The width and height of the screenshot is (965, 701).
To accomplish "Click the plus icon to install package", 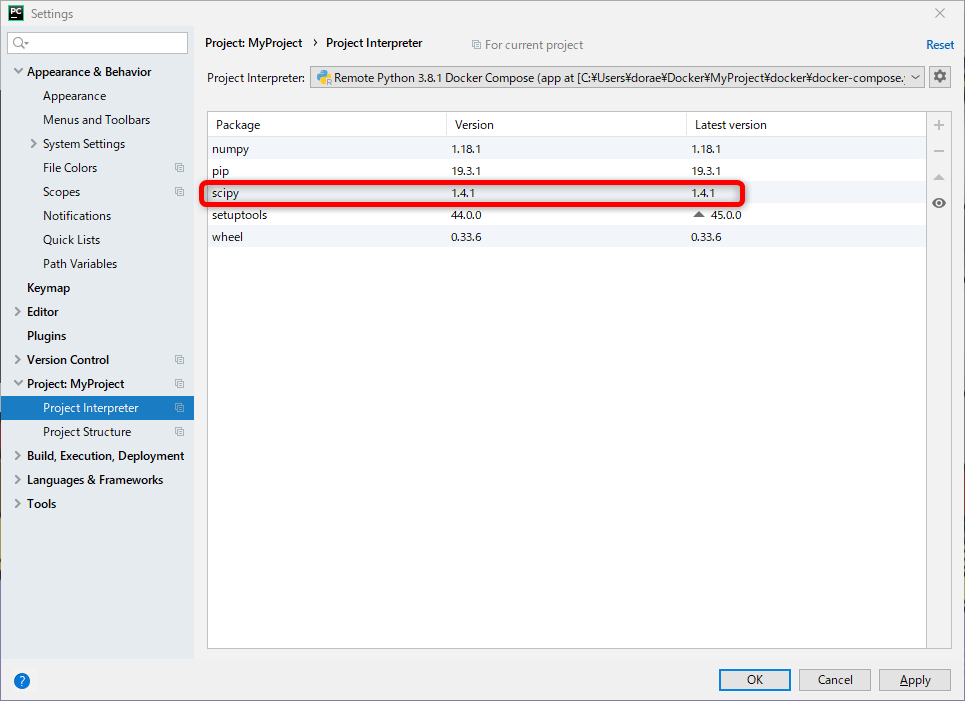I will 939,126.
